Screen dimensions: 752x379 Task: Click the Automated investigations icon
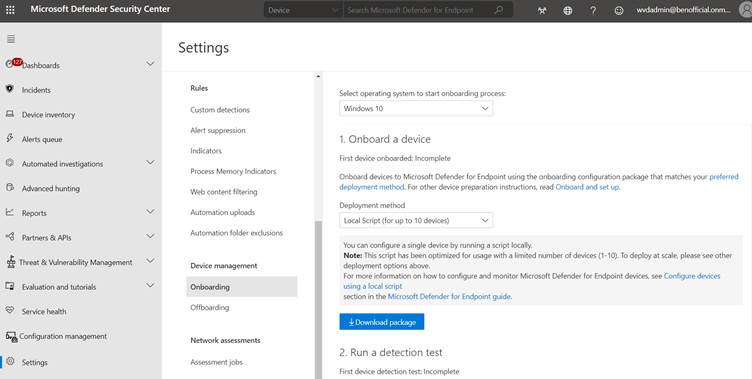tap(10, 163)
